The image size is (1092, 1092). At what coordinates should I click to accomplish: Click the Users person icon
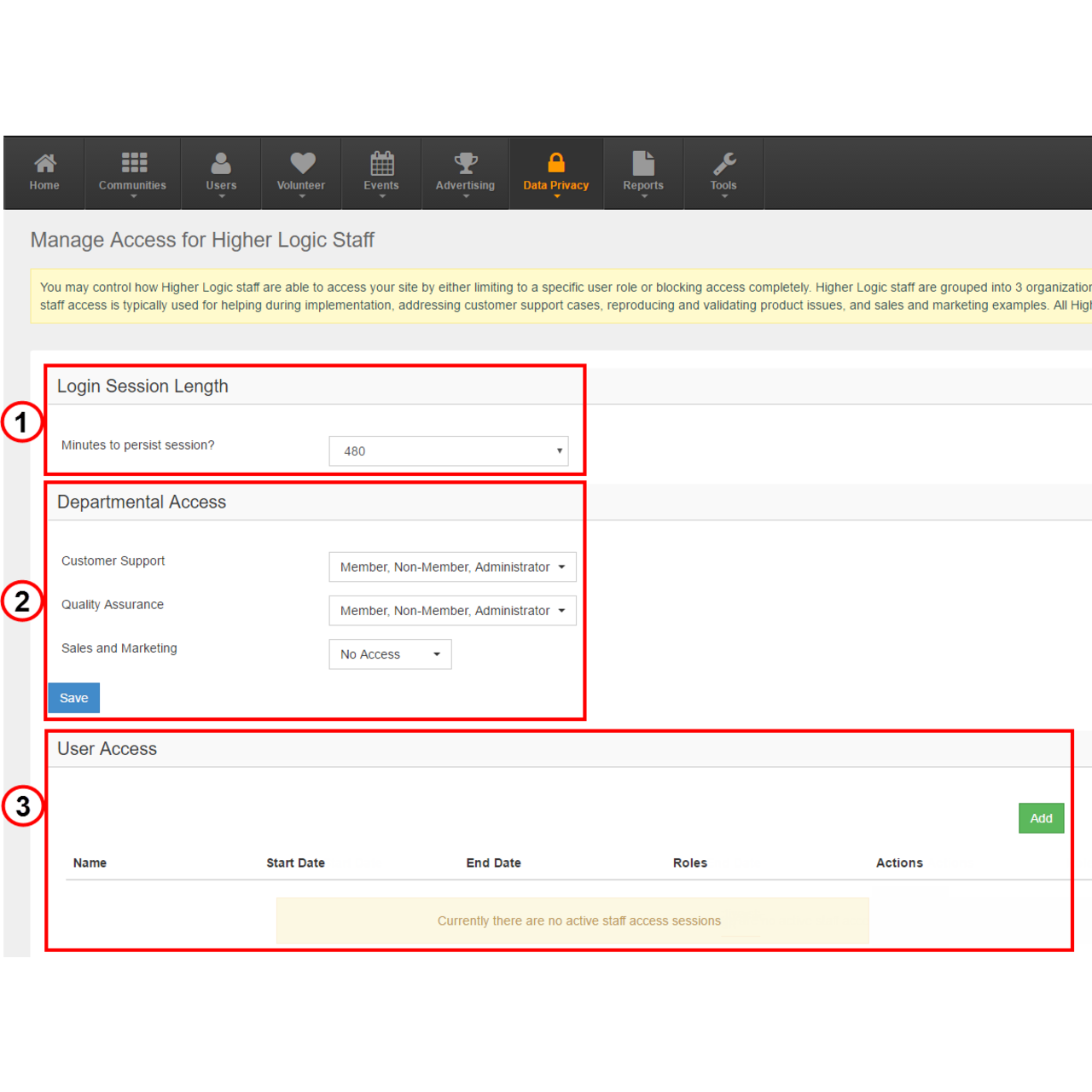pyautogui.click(x=221, y=163)
